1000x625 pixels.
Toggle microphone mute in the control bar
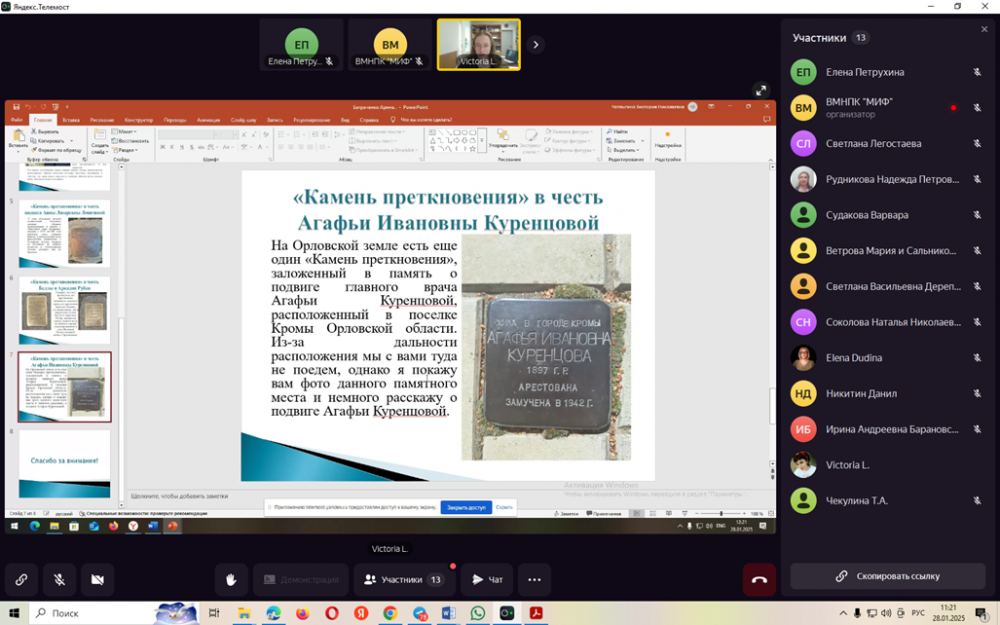59,580
